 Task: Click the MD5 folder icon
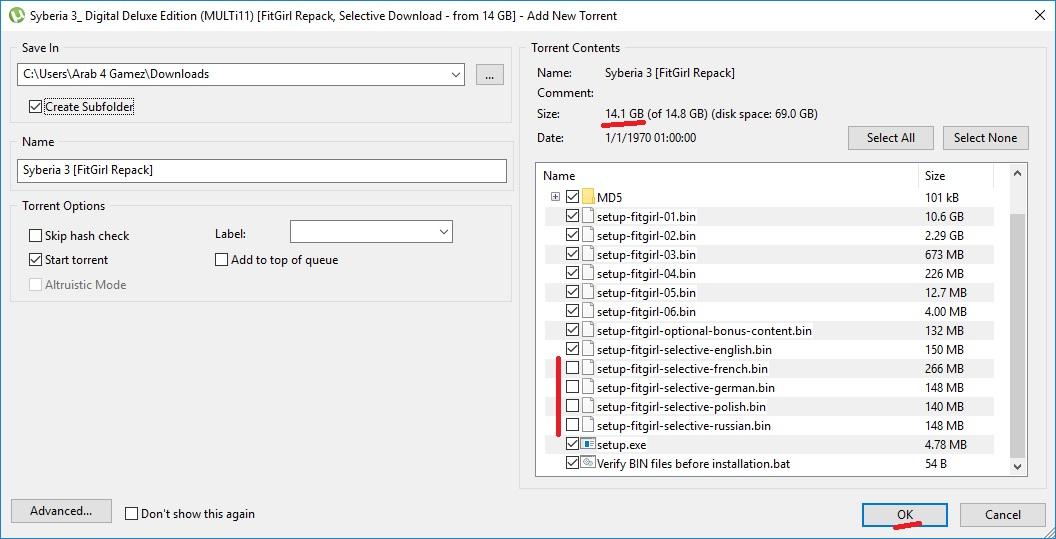click(588, 197)
